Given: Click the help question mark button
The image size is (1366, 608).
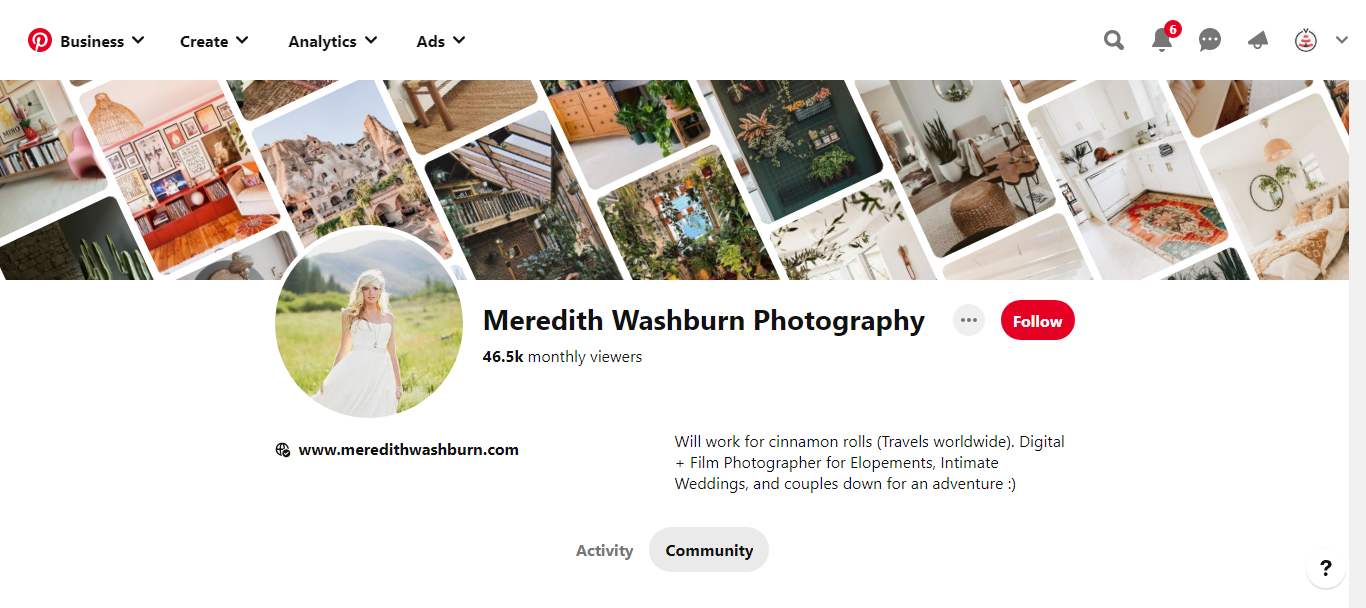Looking at the screenshot, I should coord(1326,568).
